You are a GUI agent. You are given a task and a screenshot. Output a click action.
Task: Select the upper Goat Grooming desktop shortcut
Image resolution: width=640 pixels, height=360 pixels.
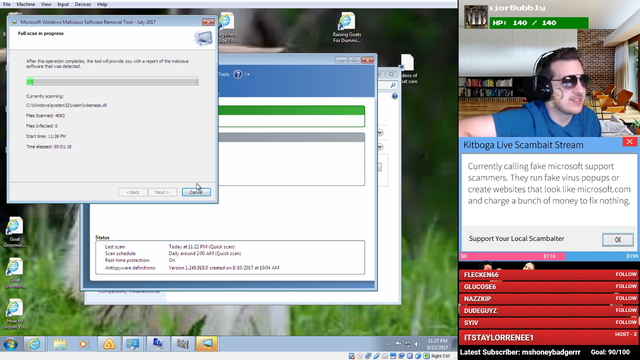click(15, 232)
